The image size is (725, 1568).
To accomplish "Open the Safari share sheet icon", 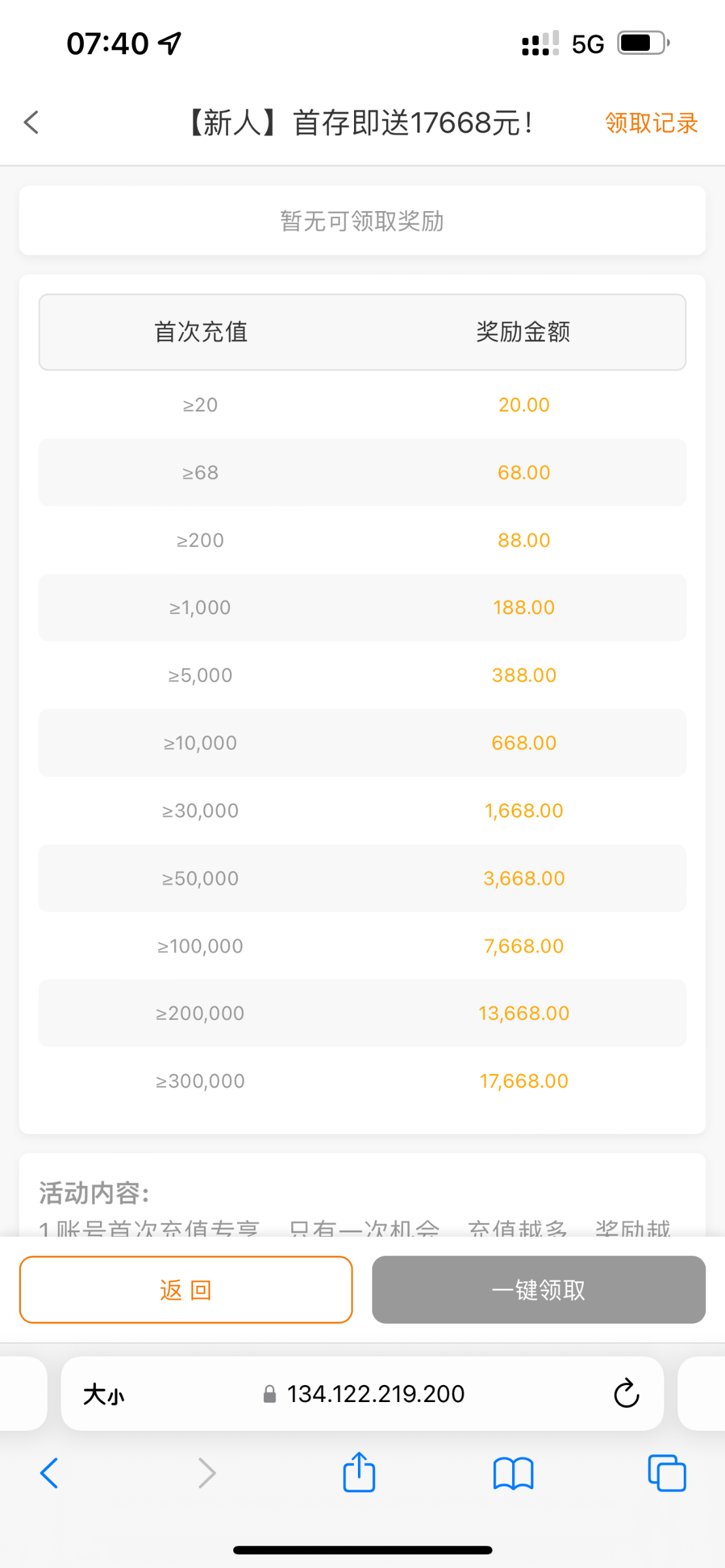I will (359, 1473).
